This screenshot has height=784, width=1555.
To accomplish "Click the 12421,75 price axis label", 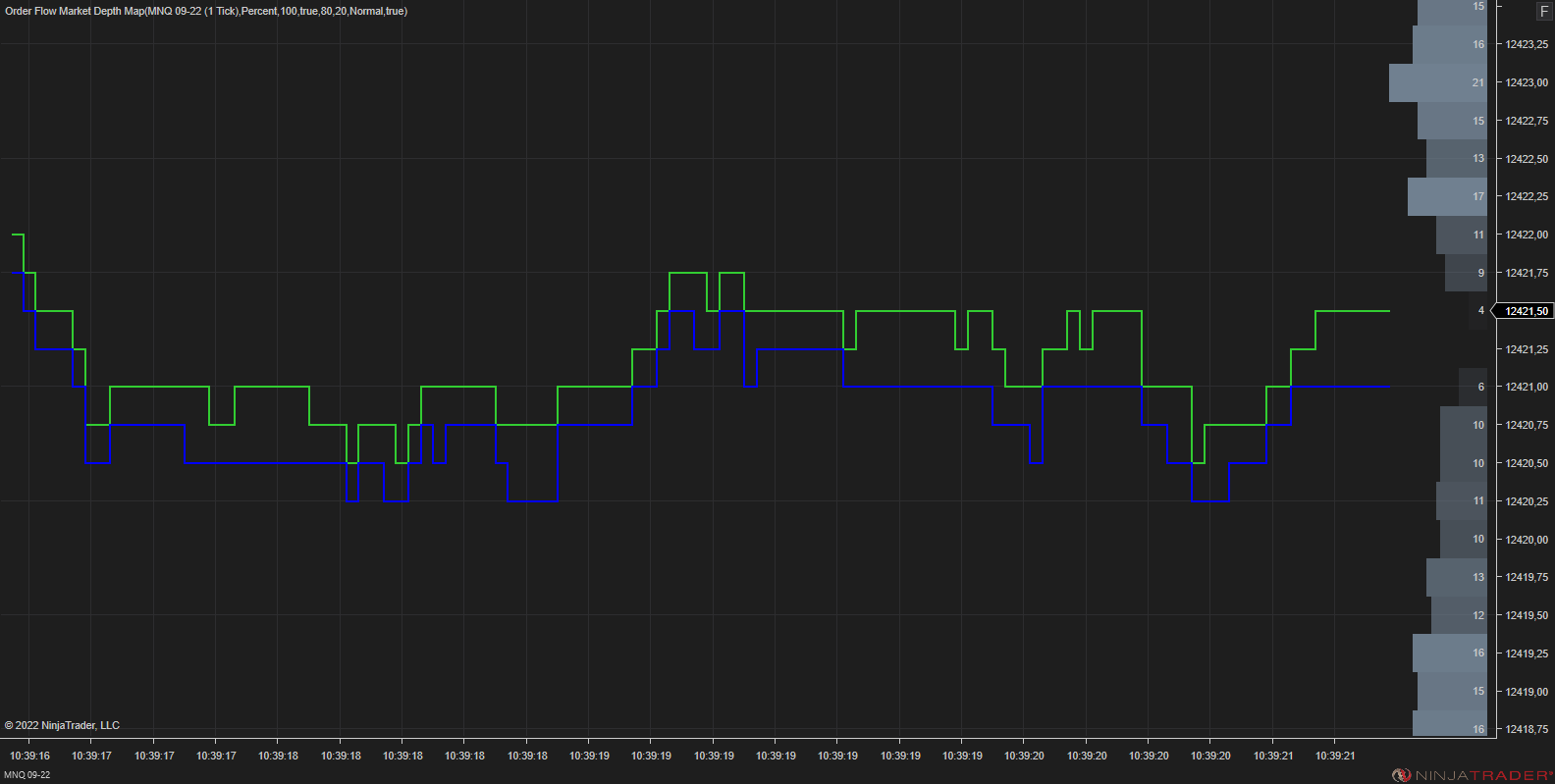I will [x=1527, y=273].
